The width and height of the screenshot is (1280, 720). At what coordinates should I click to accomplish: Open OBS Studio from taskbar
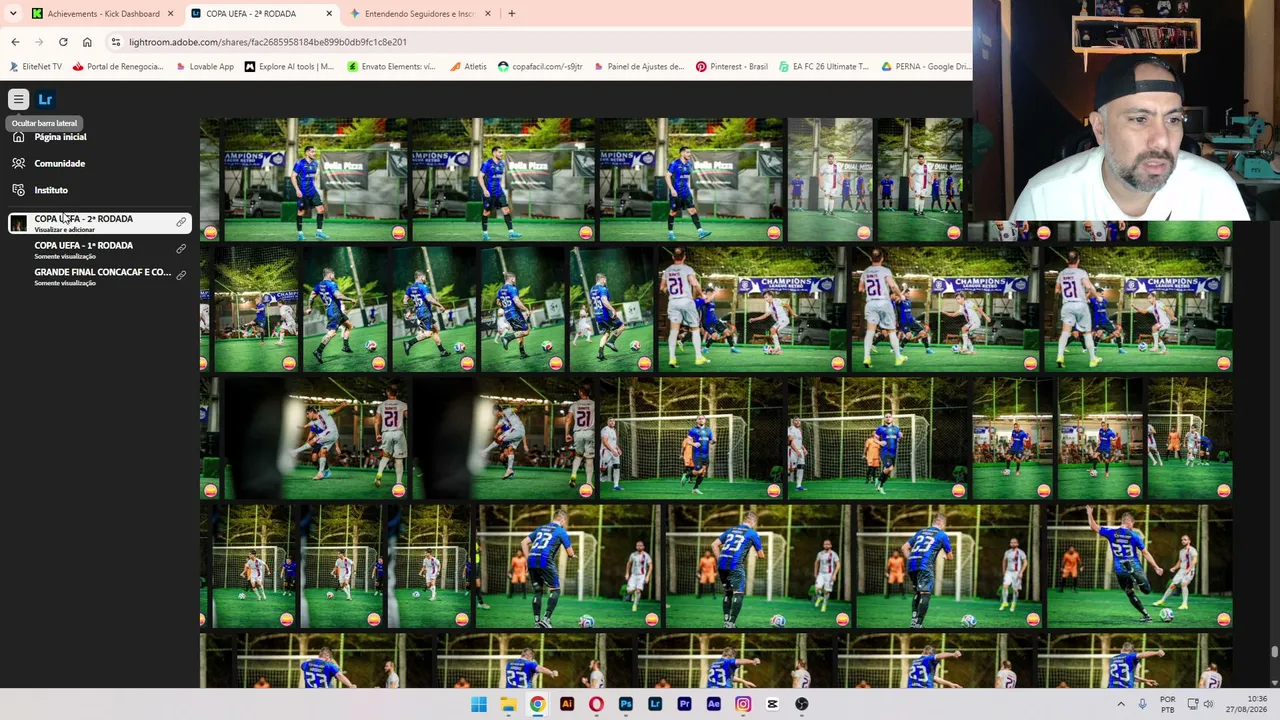(801, 704)
